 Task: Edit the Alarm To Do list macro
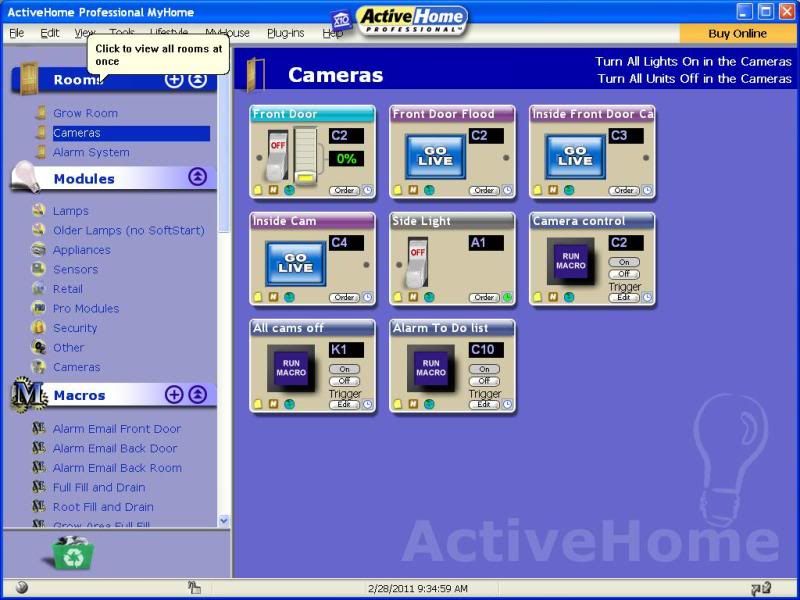484,405
